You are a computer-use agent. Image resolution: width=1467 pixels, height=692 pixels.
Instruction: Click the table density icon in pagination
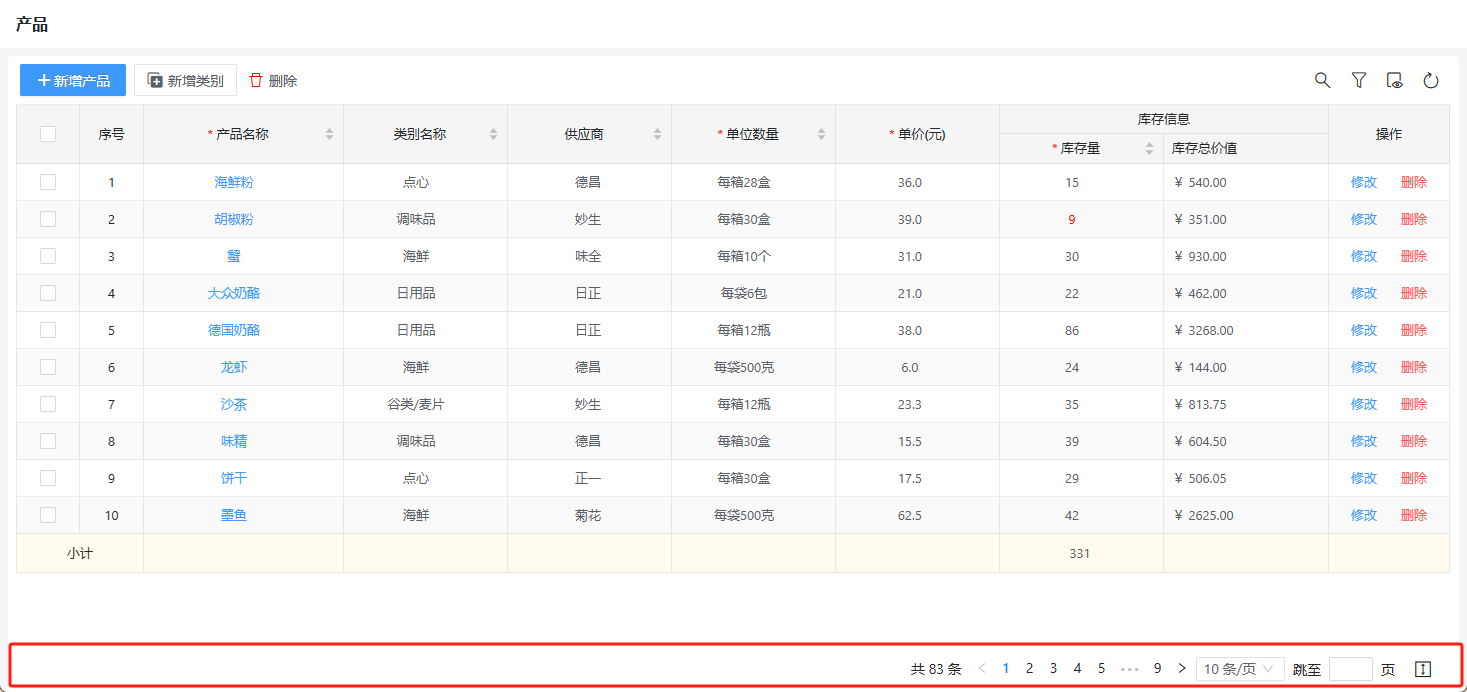(1423, 669)
